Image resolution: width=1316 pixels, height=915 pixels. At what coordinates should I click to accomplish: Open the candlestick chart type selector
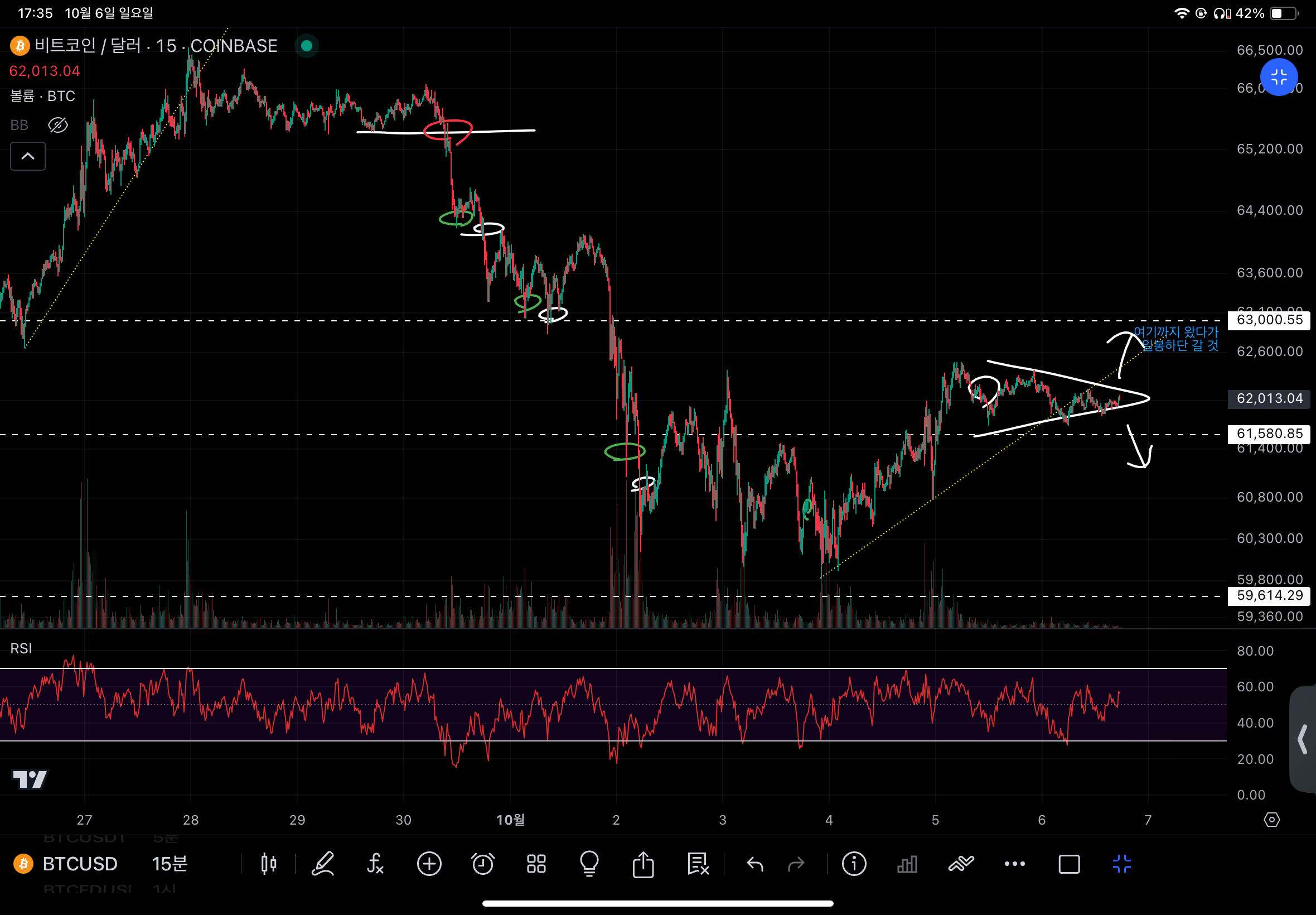click(268, 864)
